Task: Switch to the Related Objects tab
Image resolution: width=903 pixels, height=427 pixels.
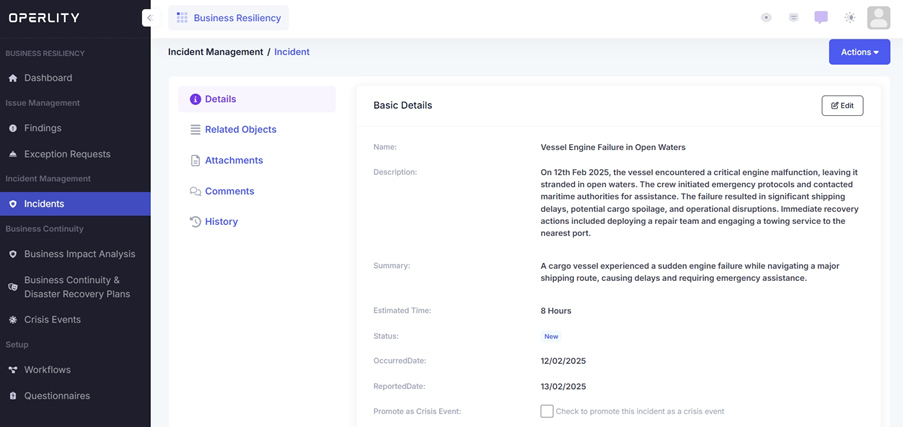Action: tap(240, 130)
